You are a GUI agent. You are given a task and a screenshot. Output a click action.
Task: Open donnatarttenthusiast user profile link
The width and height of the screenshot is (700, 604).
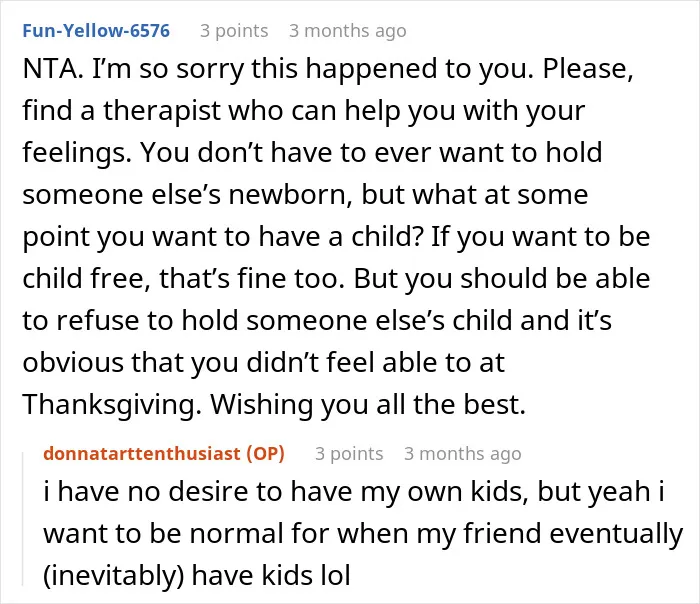[142, 454]
